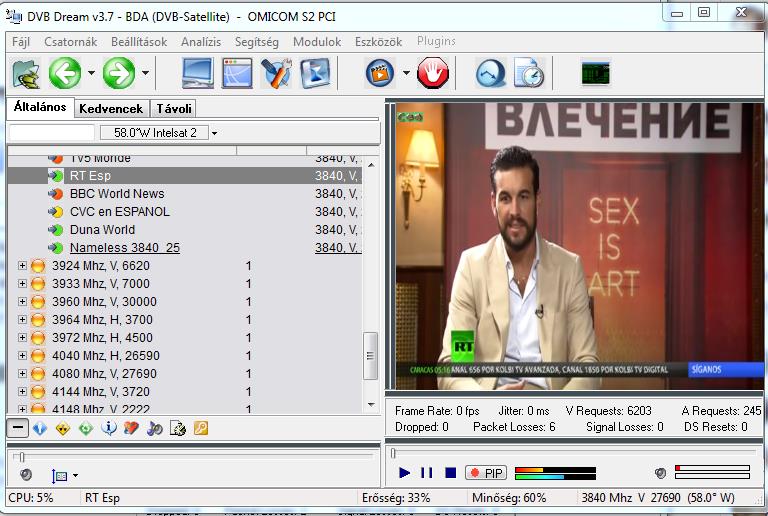Click the music note audio icon
768x516 pixels.
click(x=154, y=429)
